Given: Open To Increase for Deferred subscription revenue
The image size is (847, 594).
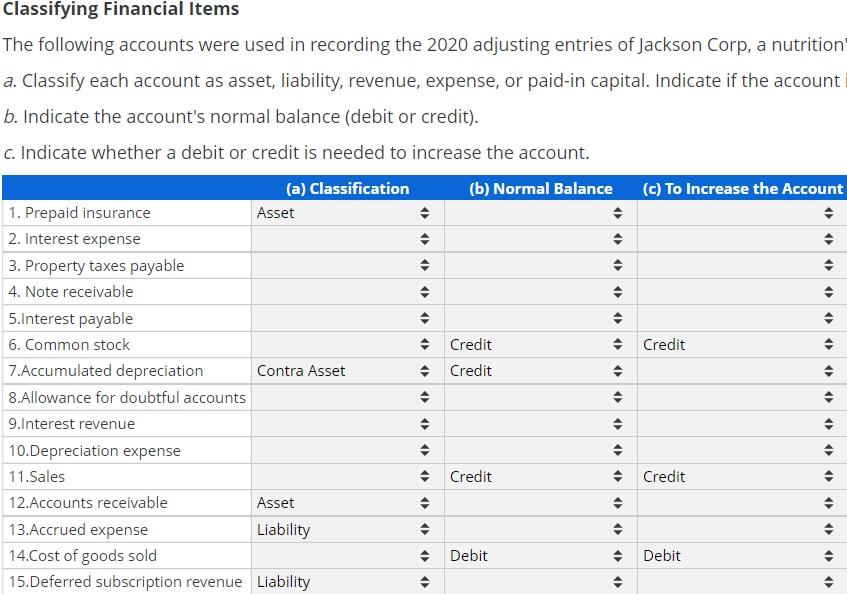Looking at the screenshot, I should click(742, 582).
